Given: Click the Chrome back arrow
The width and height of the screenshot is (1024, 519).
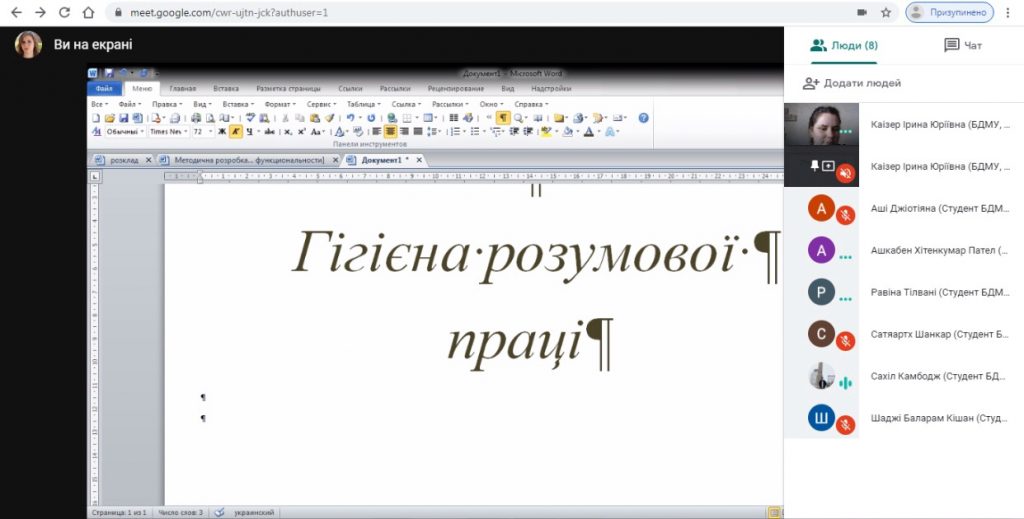Looking at the screenshot, I should [15, 13].
